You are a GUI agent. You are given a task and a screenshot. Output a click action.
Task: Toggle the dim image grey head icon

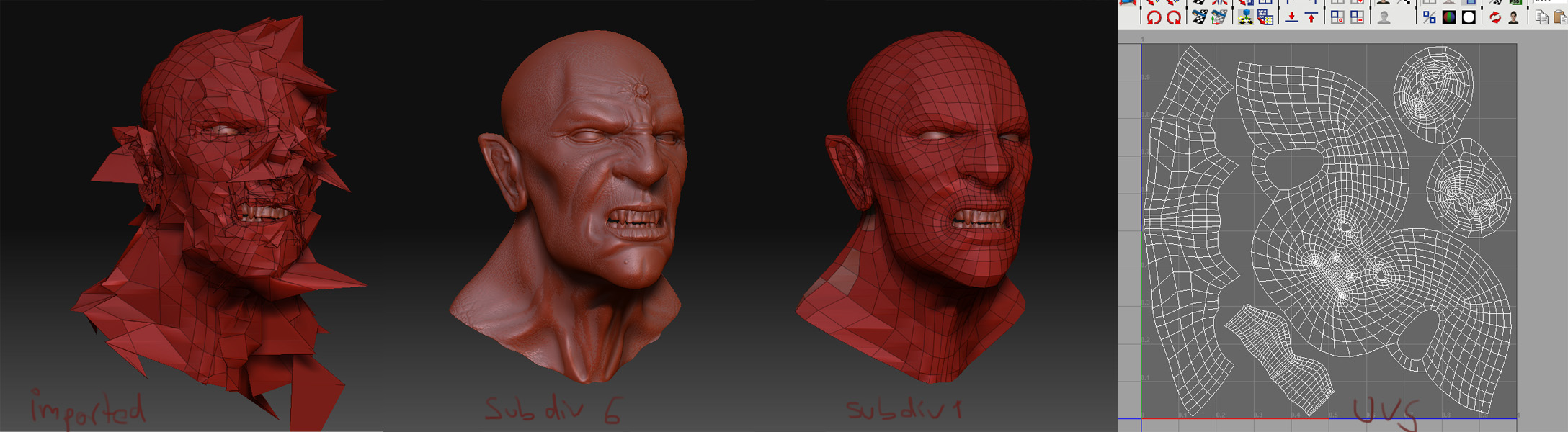pyautogui.click(x=1384, y=17)
